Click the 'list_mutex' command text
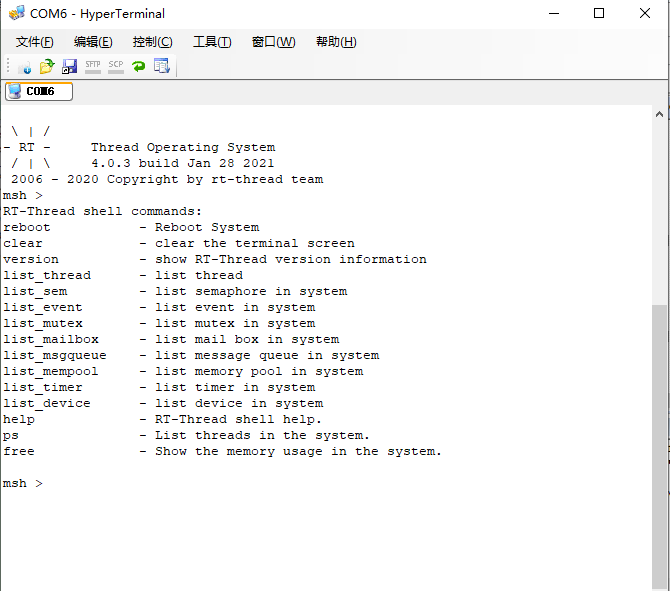The height and width of the screenshot is (591, 670). point(43,323)
